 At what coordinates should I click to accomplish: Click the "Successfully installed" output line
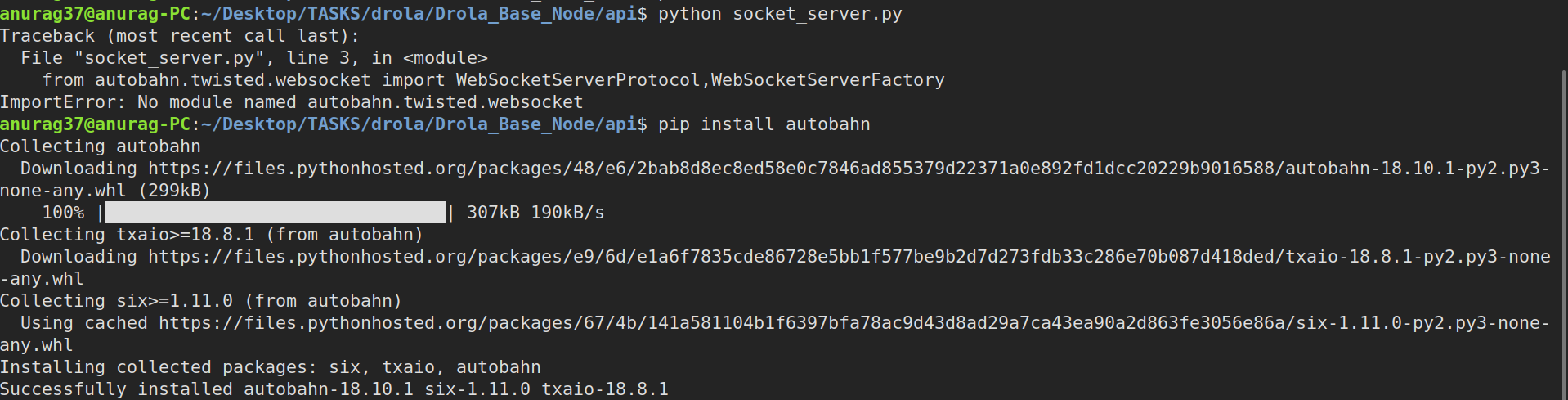334,389
